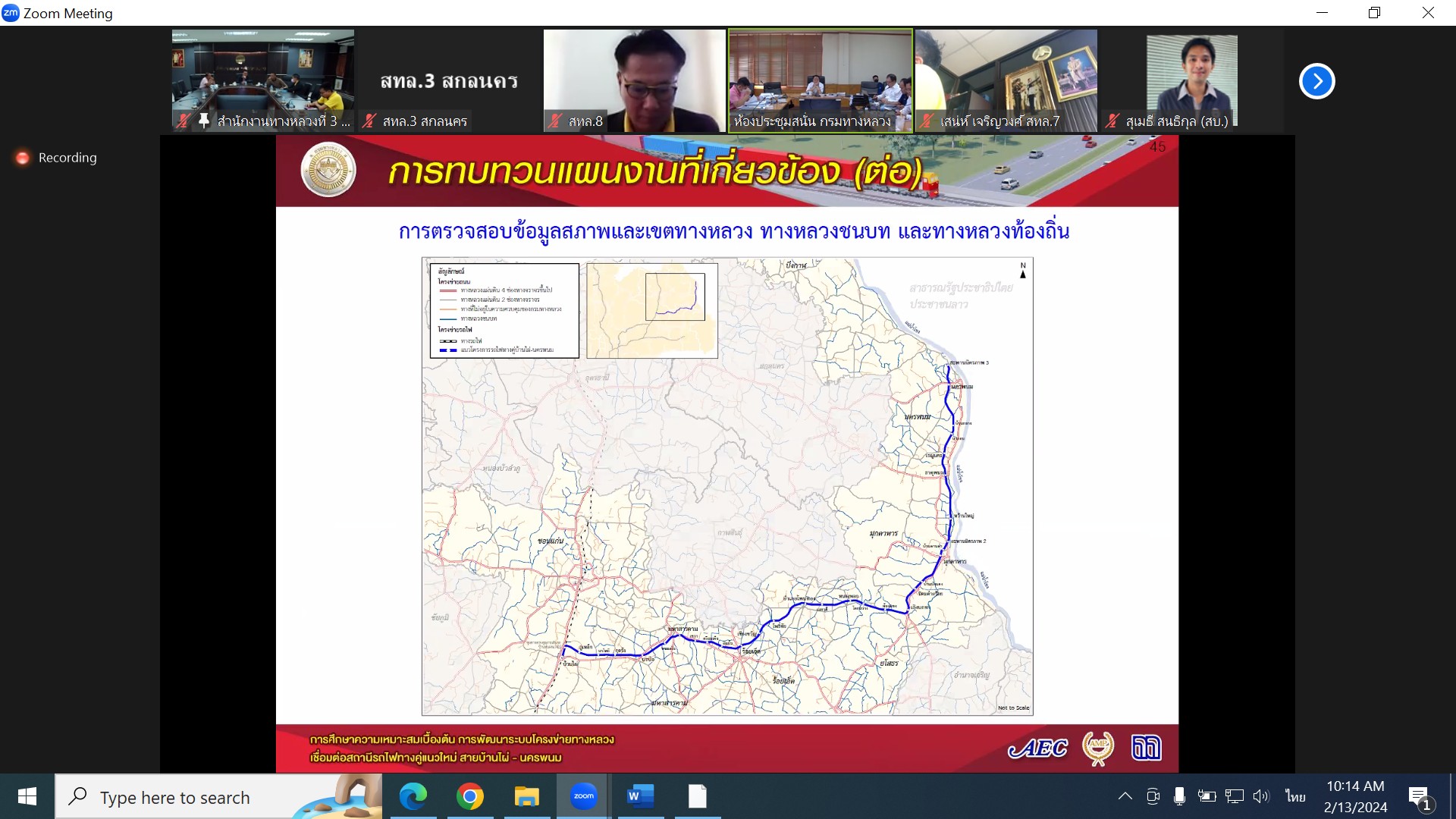Open the clock and calendar flyout
Screen dimensions: 1456x819
pyautogui.click(x=1355, y=796)
